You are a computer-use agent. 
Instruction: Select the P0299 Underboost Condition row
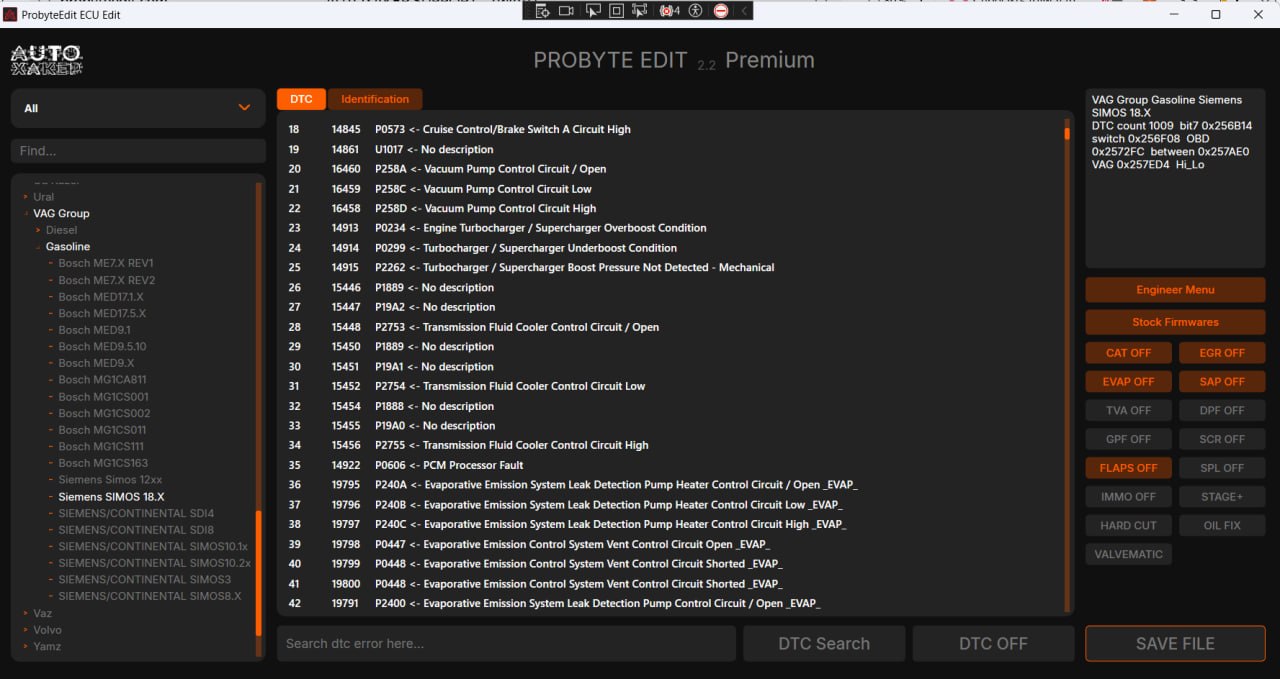pos(670,248)
